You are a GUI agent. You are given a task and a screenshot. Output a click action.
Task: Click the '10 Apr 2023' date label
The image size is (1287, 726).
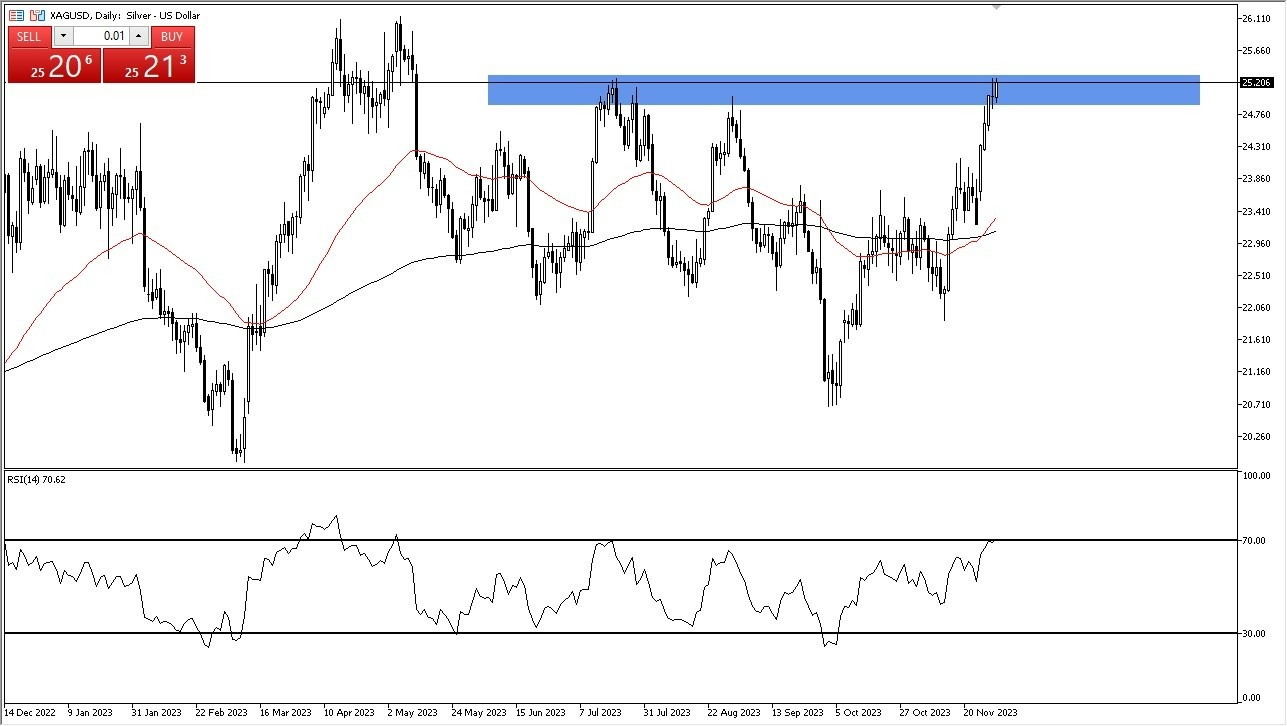tap(349, 713)
